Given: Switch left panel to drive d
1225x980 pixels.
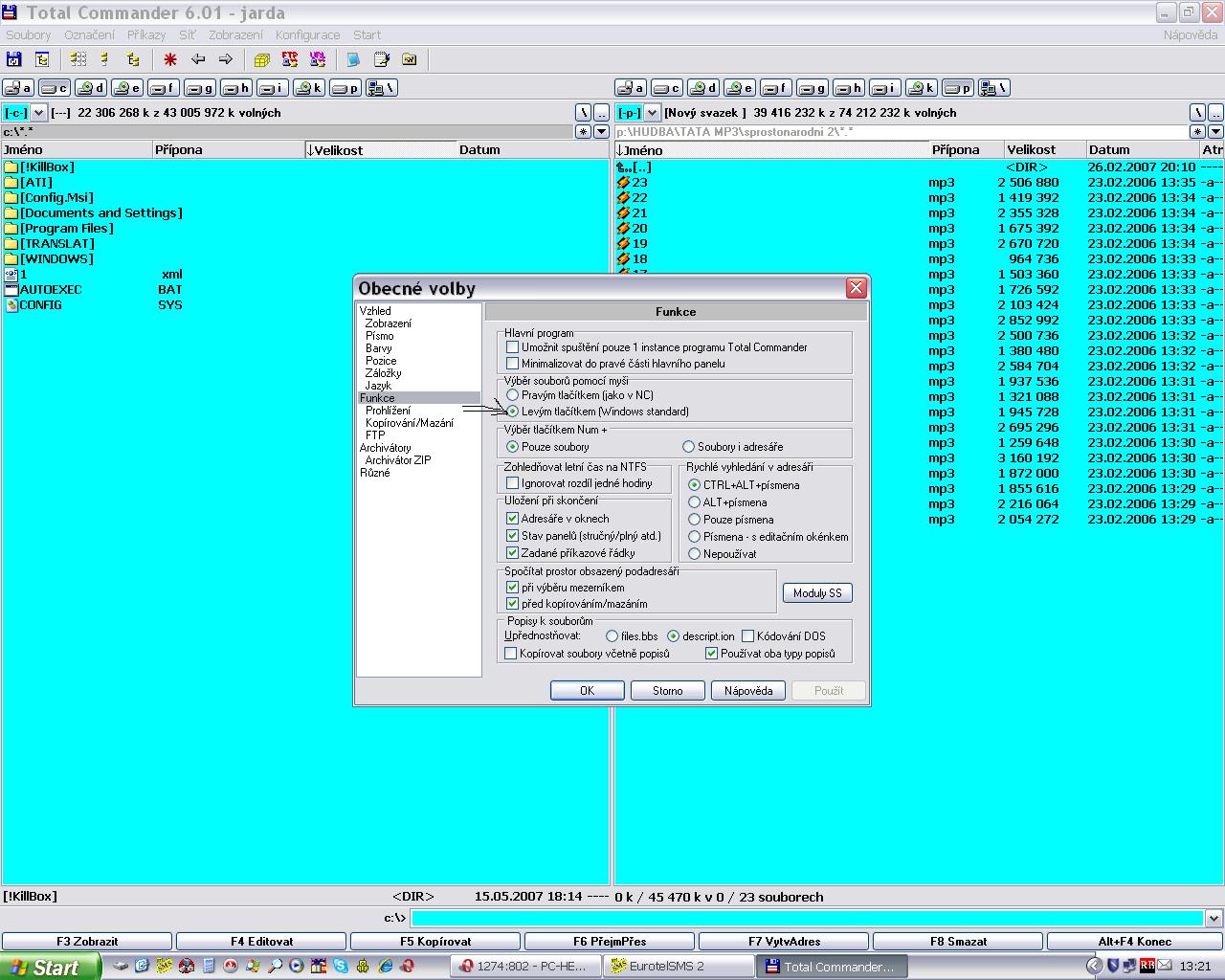Looking at the screenshot, I should pos(91,88).
